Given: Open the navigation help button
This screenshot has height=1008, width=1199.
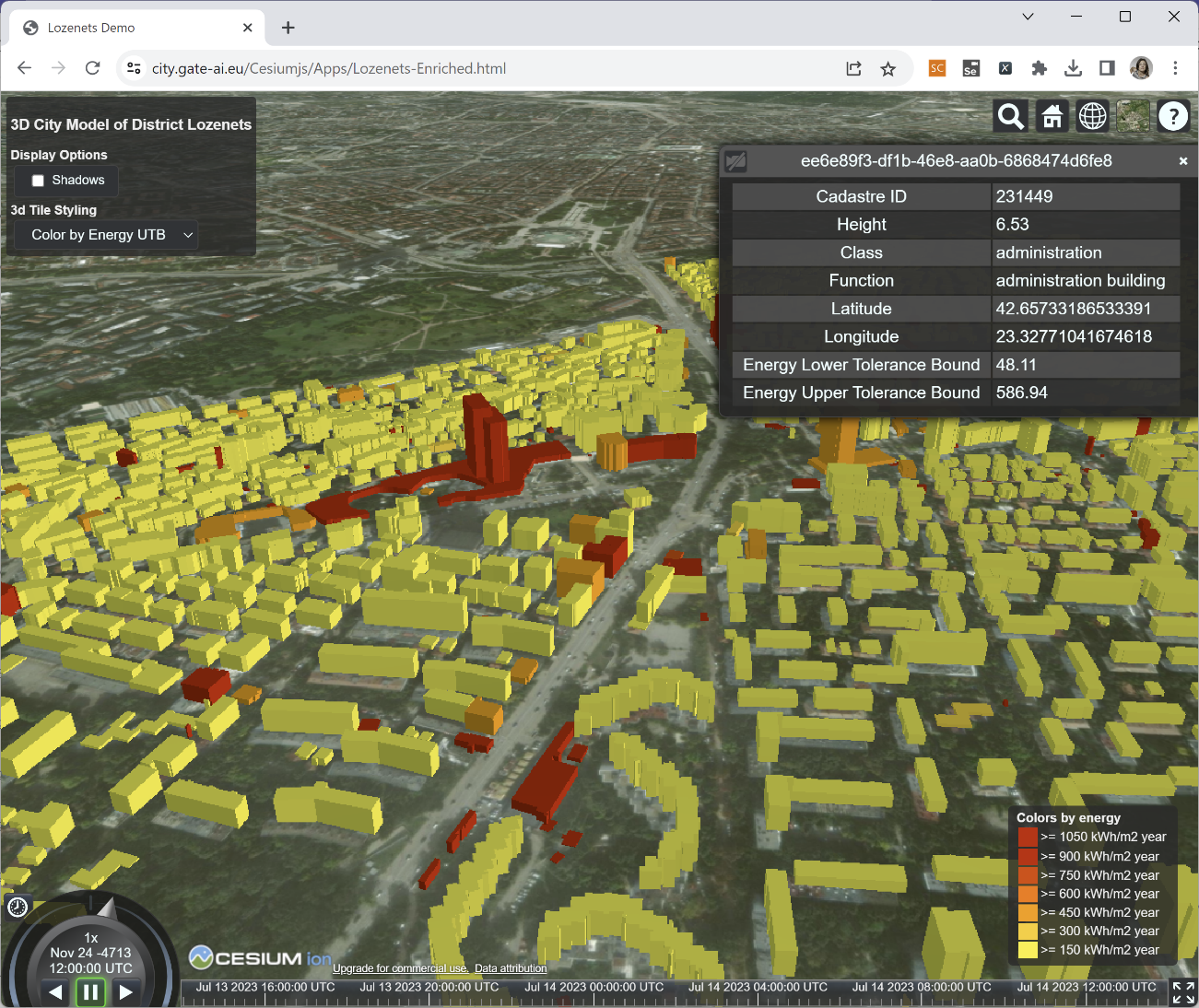Looking at the screenshot, I should pos(1173,116).
